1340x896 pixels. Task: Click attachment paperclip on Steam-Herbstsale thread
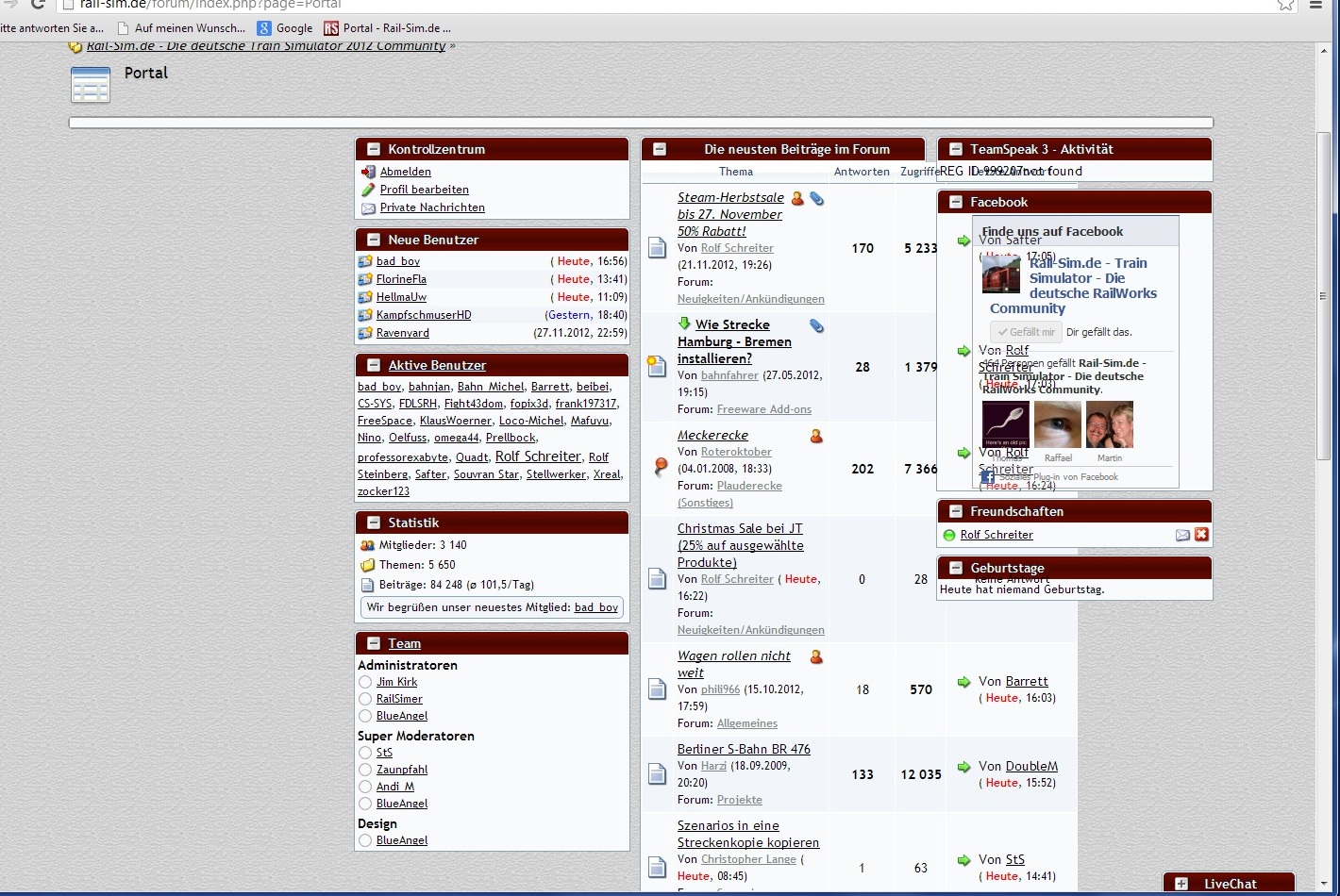(817, 198)
